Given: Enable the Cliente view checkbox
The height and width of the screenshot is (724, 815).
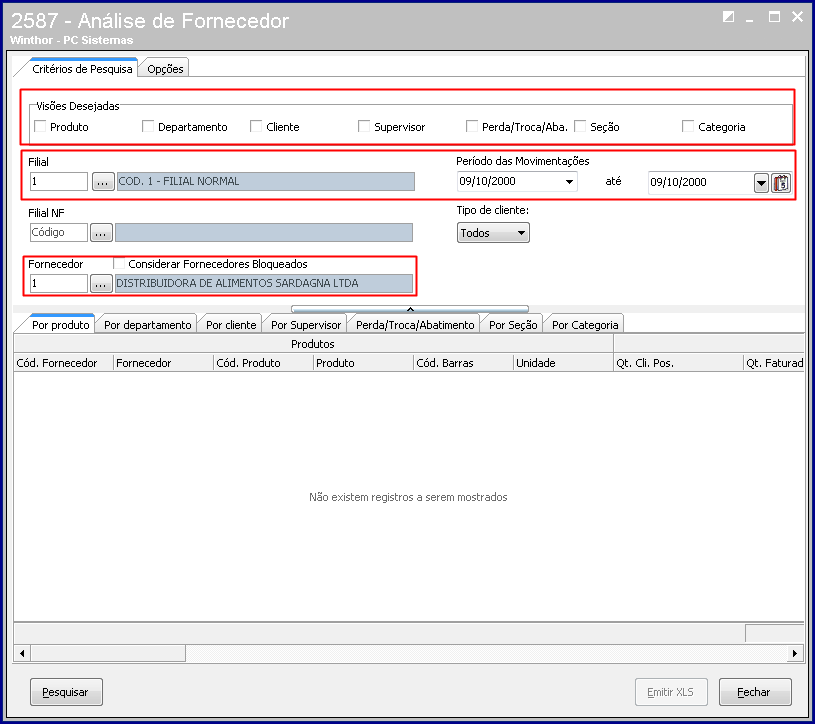Looking at the screenshot, I should pyautogui.click(x=256, y=126).
